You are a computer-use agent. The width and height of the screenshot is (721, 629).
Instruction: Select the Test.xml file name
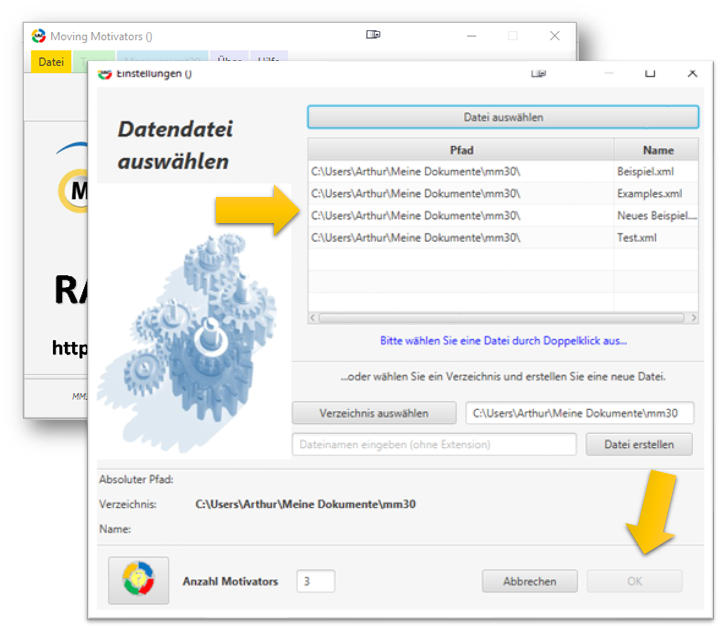tap(636, 238)
